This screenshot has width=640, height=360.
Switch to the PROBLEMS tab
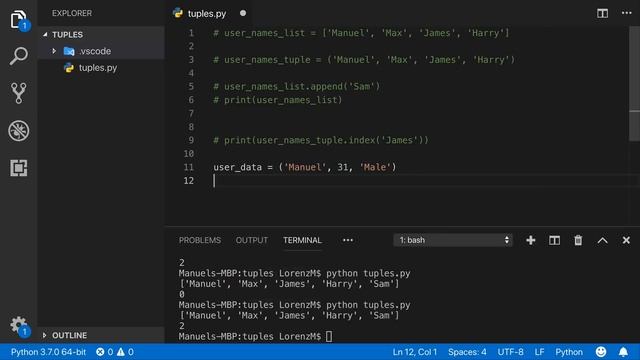(x=200, y=240)
